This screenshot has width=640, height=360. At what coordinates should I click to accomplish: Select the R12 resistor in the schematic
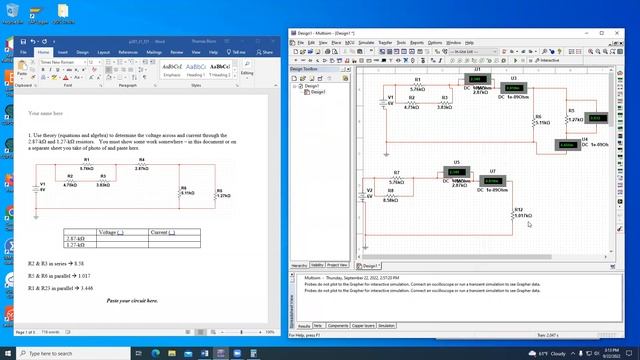[513, 215]
